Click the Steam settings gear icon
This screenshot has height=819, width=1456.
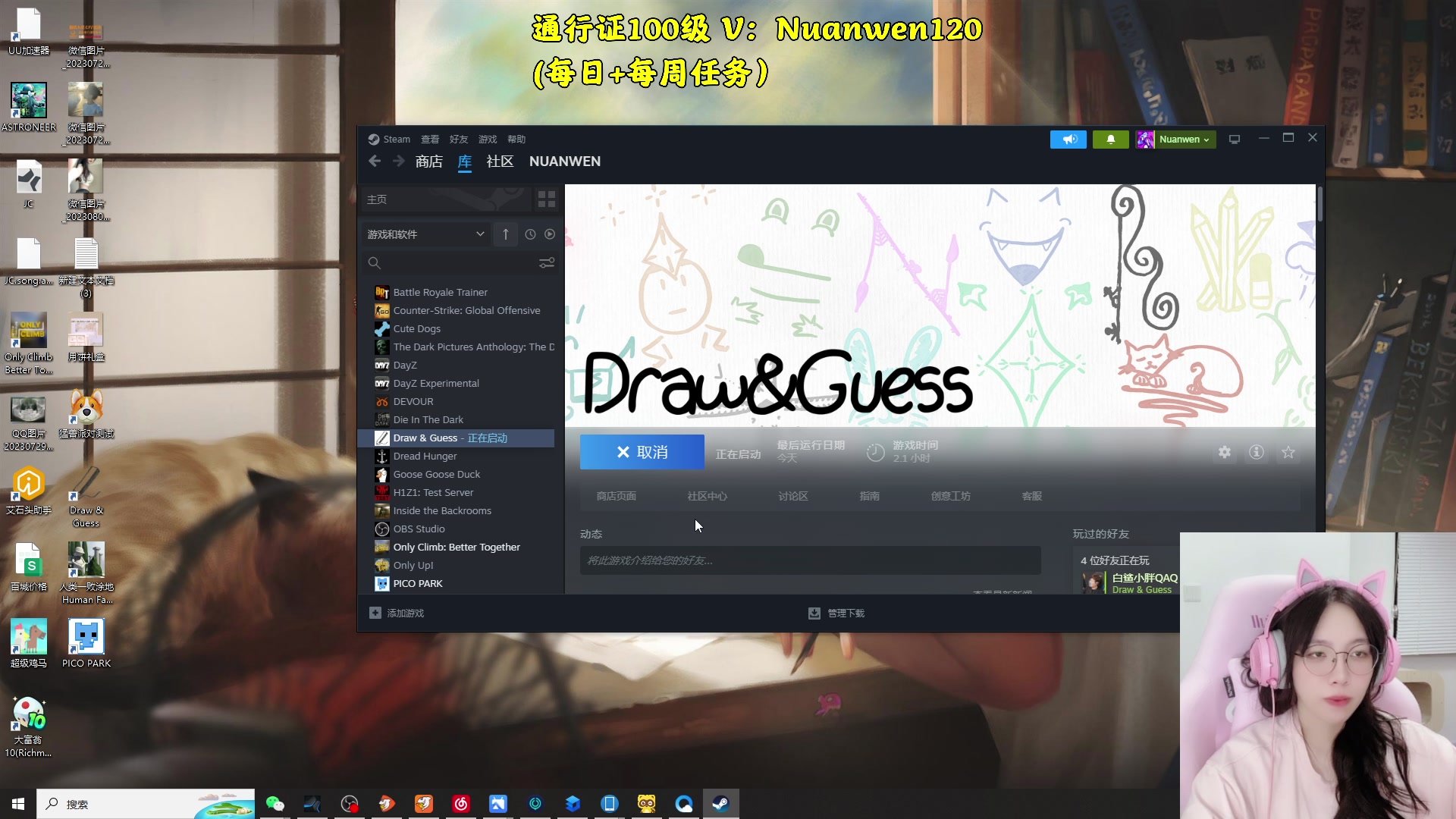[x=1224, y=452]
